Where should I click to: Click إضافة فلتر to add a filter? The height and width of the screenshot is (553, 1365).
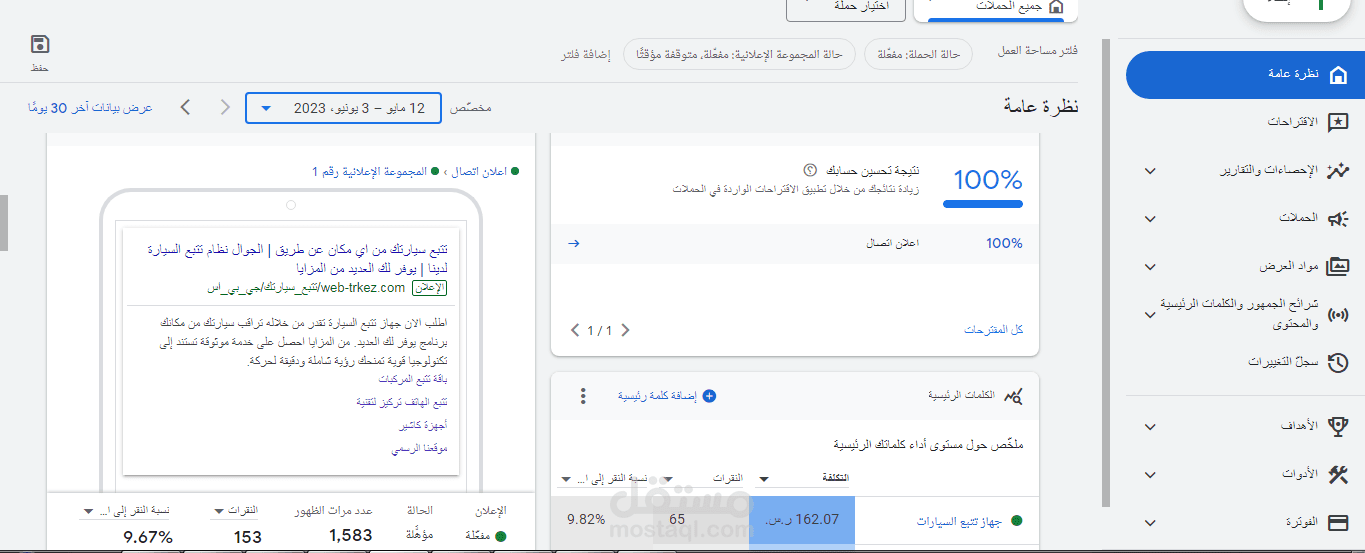(585, 54)
